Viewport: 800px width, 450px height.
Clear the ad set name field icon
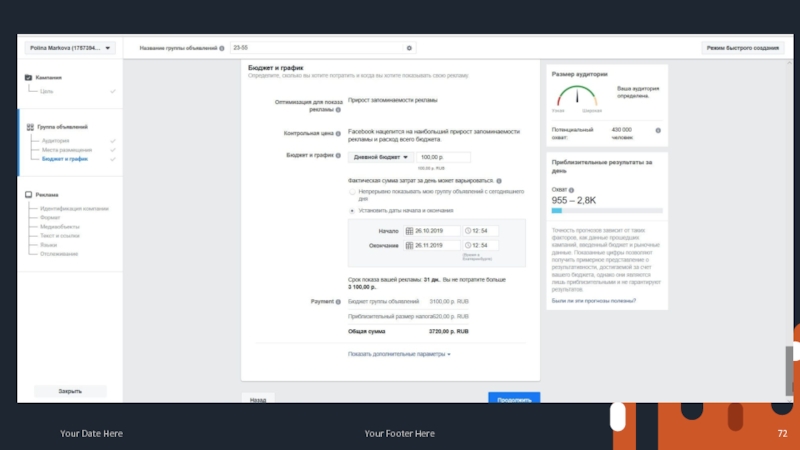pos(408,47)
